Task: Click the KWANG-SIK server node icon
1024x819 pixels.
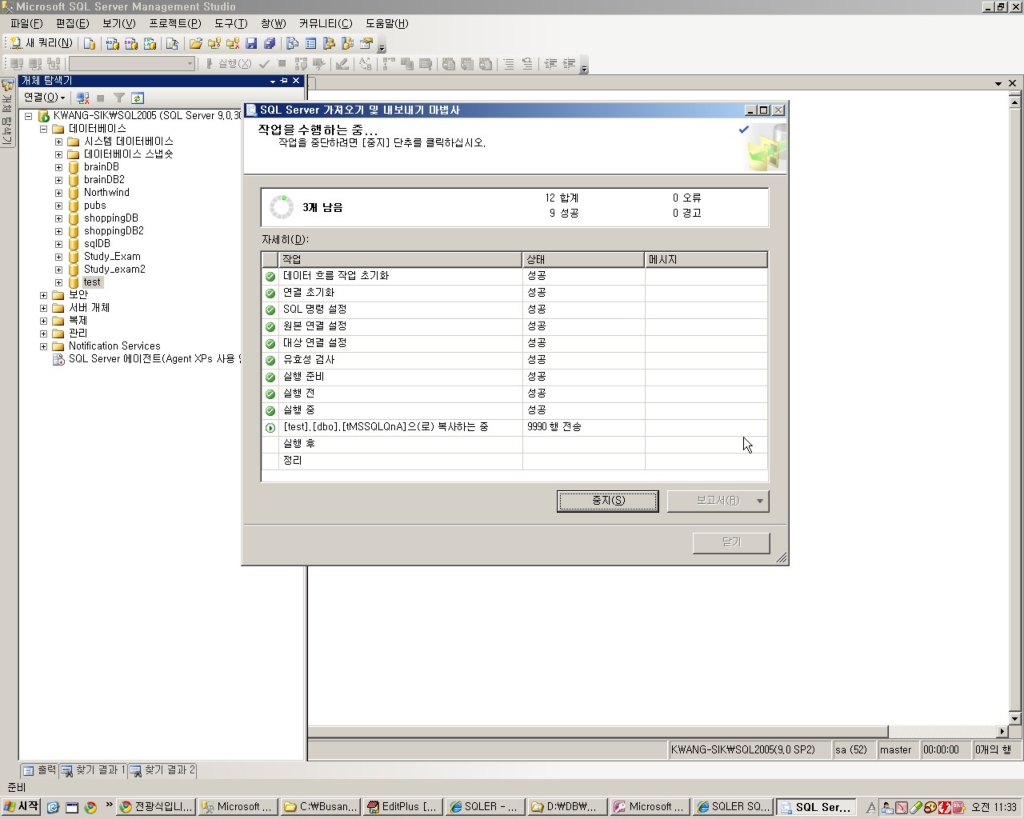Action: tap(44, 116)
